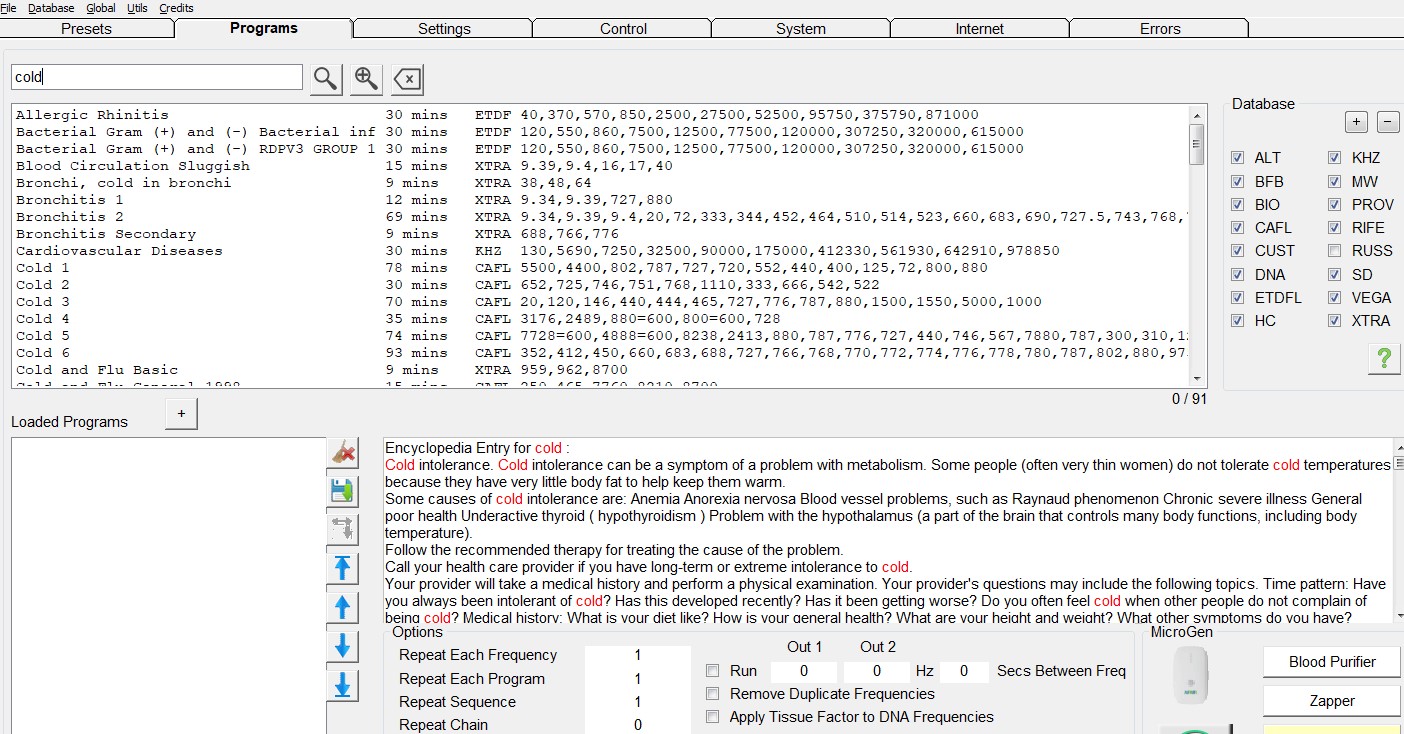Move program to top with arrow icon

[x=343, y=568]
